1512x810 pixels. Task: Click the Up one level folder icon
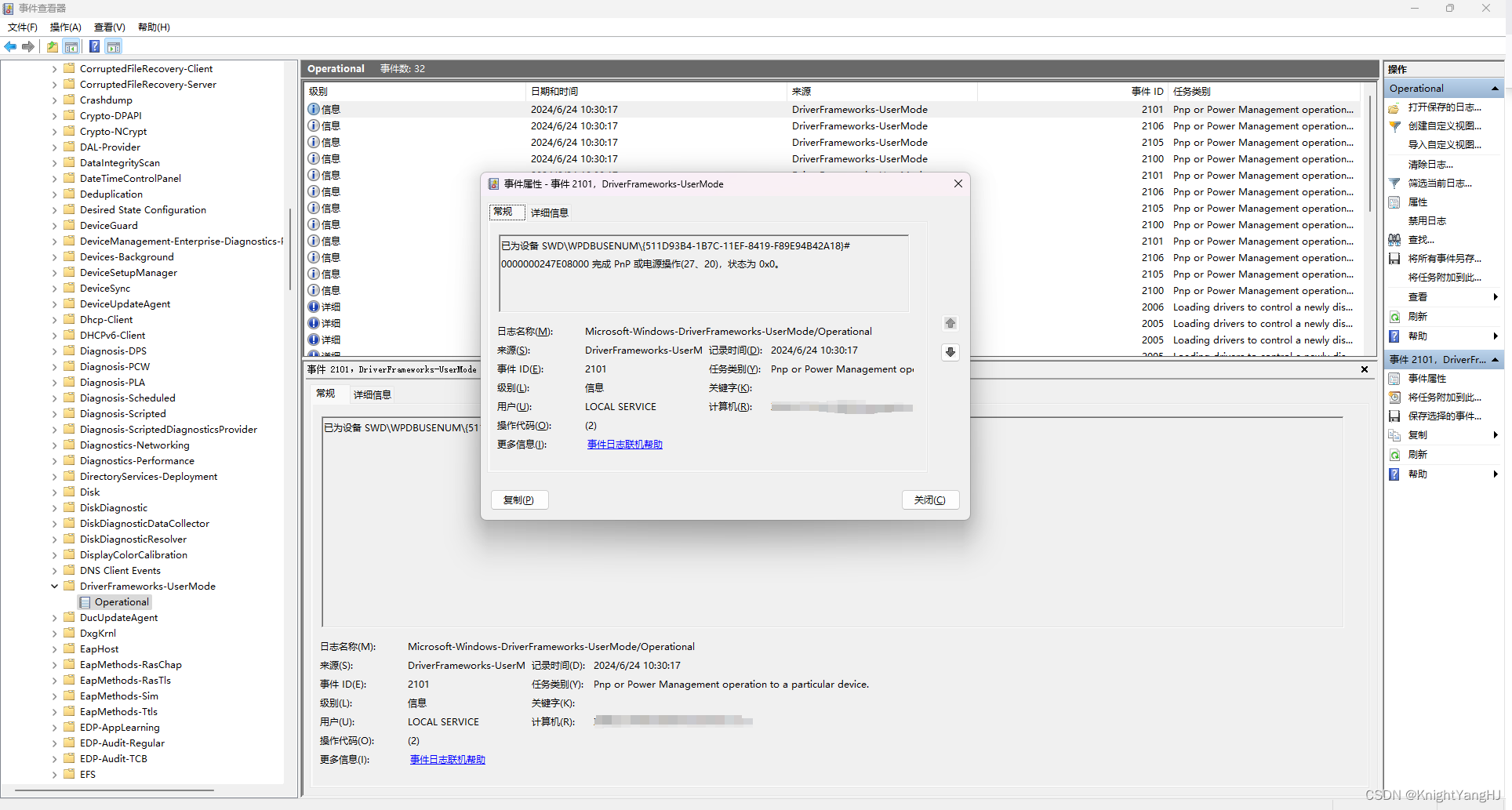click(52, 47)
